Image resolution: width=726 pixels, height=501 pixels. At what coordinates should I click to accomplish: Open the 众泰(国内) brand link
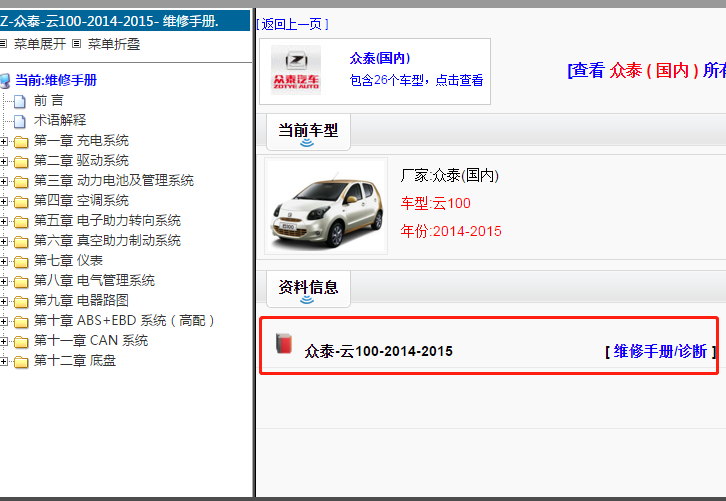(x=380, y=58)
